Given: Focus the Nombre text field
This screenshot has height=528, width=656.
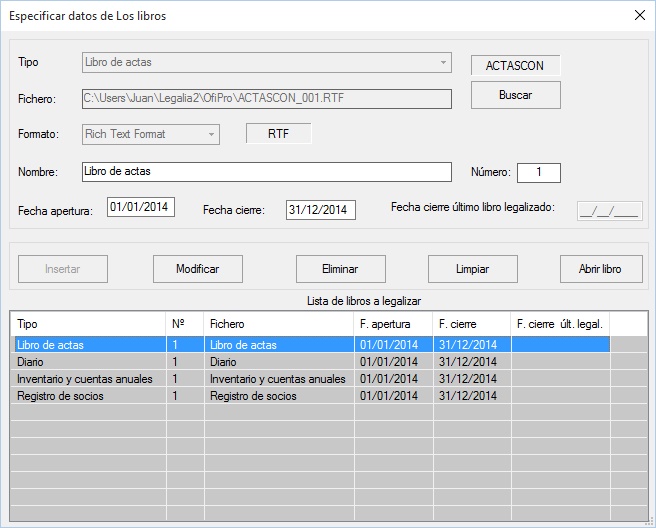Looking at the screenshot, I should [266, 172].
